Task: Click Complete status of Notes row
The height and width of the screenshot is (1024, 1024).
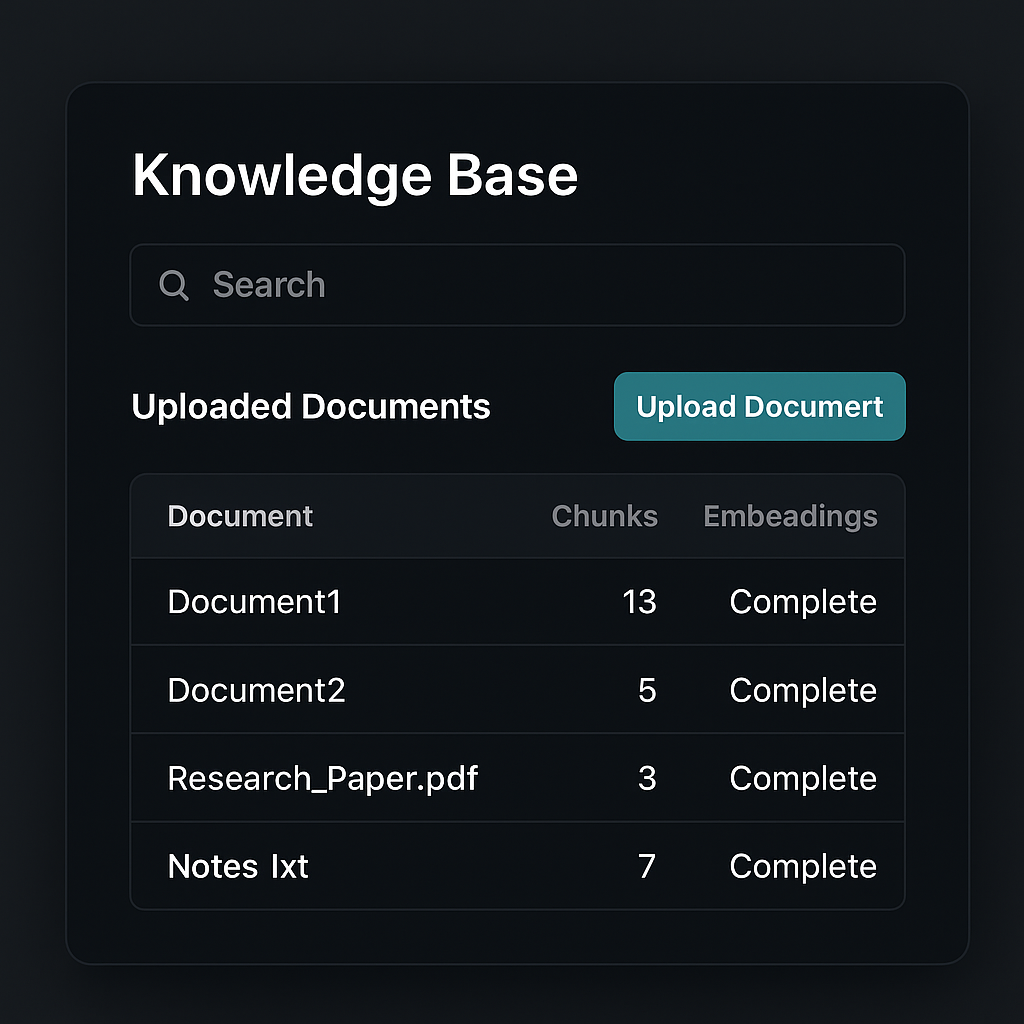Action: point(803,867)
